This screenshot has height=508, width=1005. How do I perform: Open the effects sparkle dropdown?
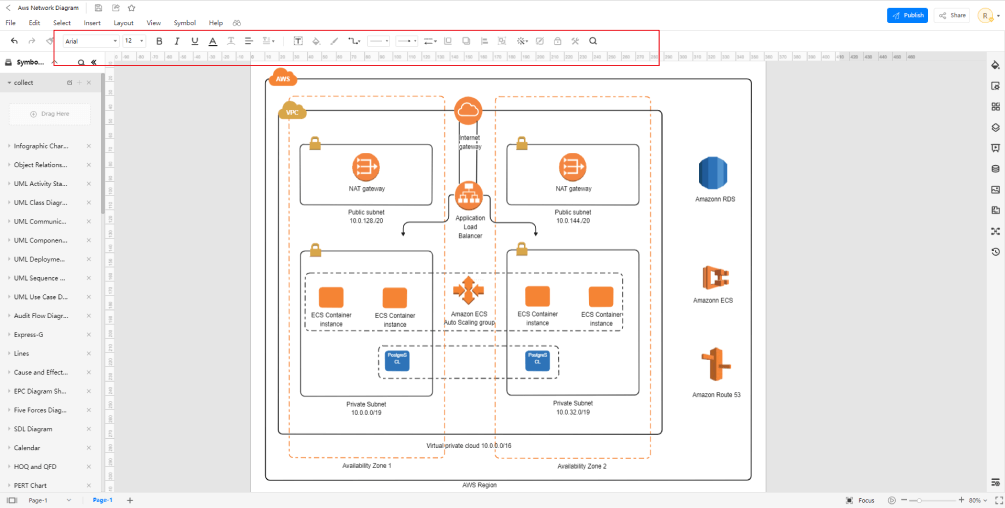tap(522, 41)
